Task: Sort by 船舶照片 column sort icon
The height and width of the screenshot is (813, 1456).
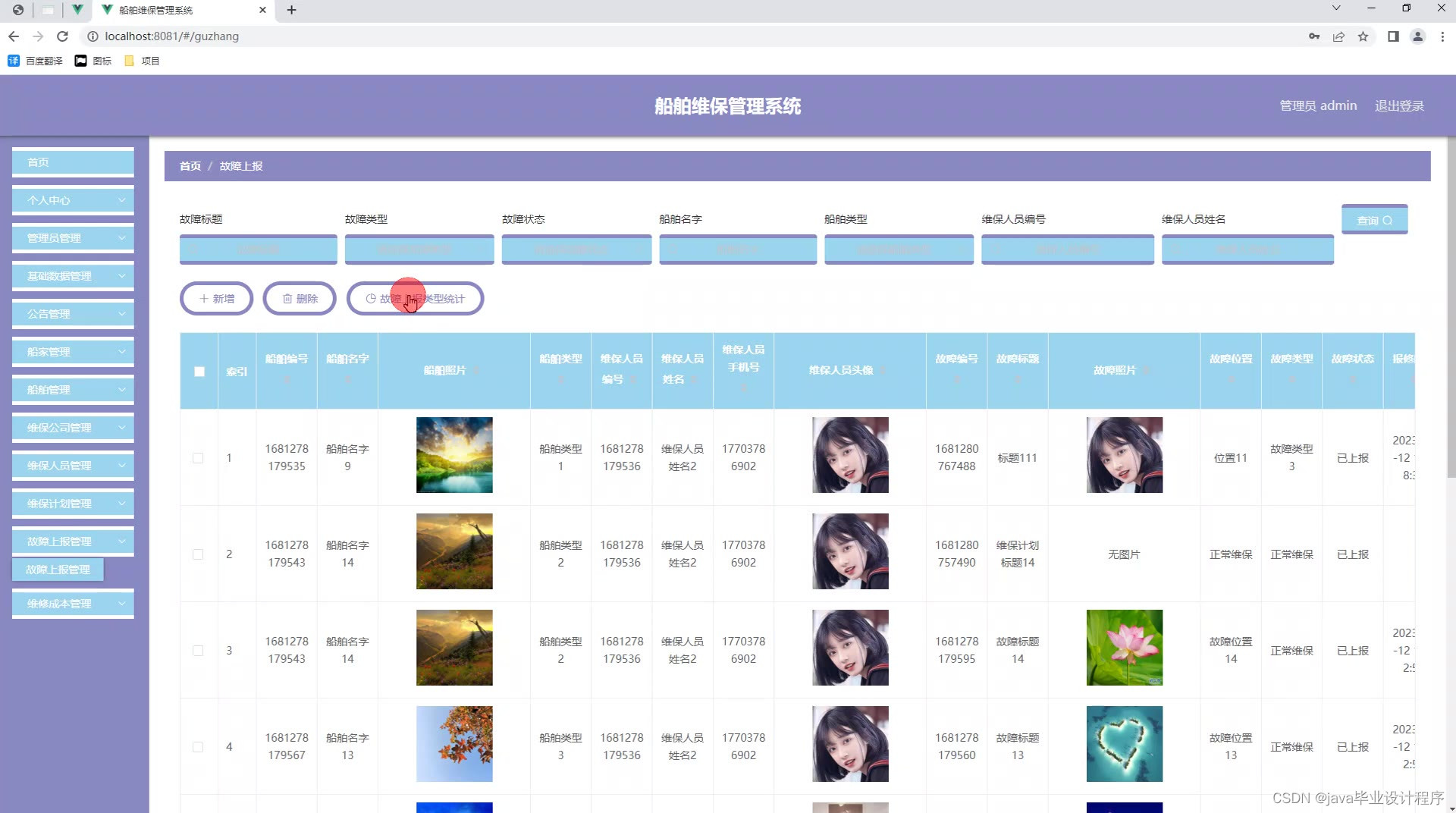Action: [x=476, y=370]
